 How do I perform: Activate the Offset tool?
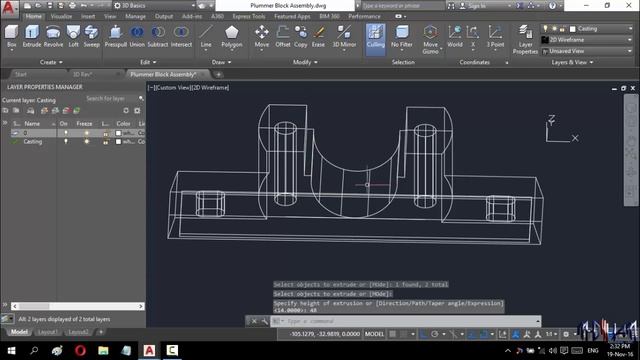click(x=282, y=36)
